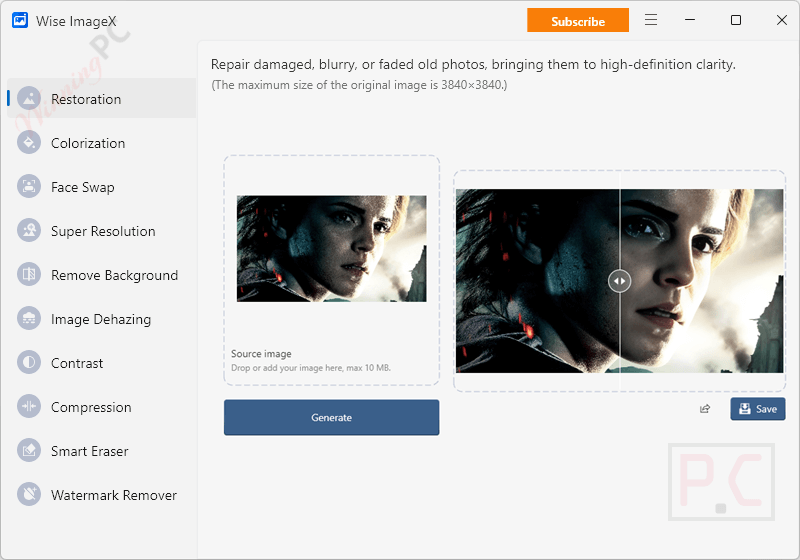800x560 pixels.
Task: Minimize the Wise ImageX window
Action: click(690, 20)
